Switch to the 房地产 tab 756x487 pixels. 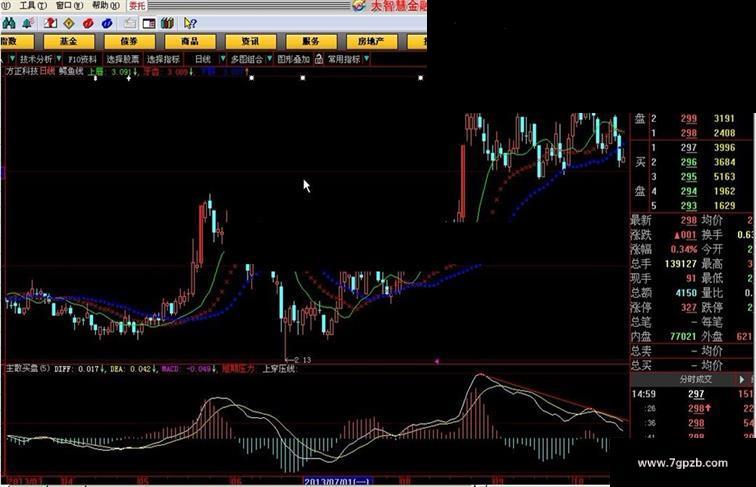(x=371, y=41)
